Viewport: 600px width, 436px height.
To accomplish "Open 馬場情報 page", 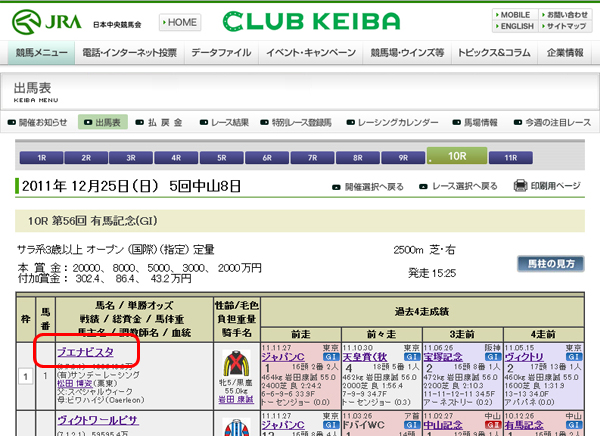I will coord(475,122).
